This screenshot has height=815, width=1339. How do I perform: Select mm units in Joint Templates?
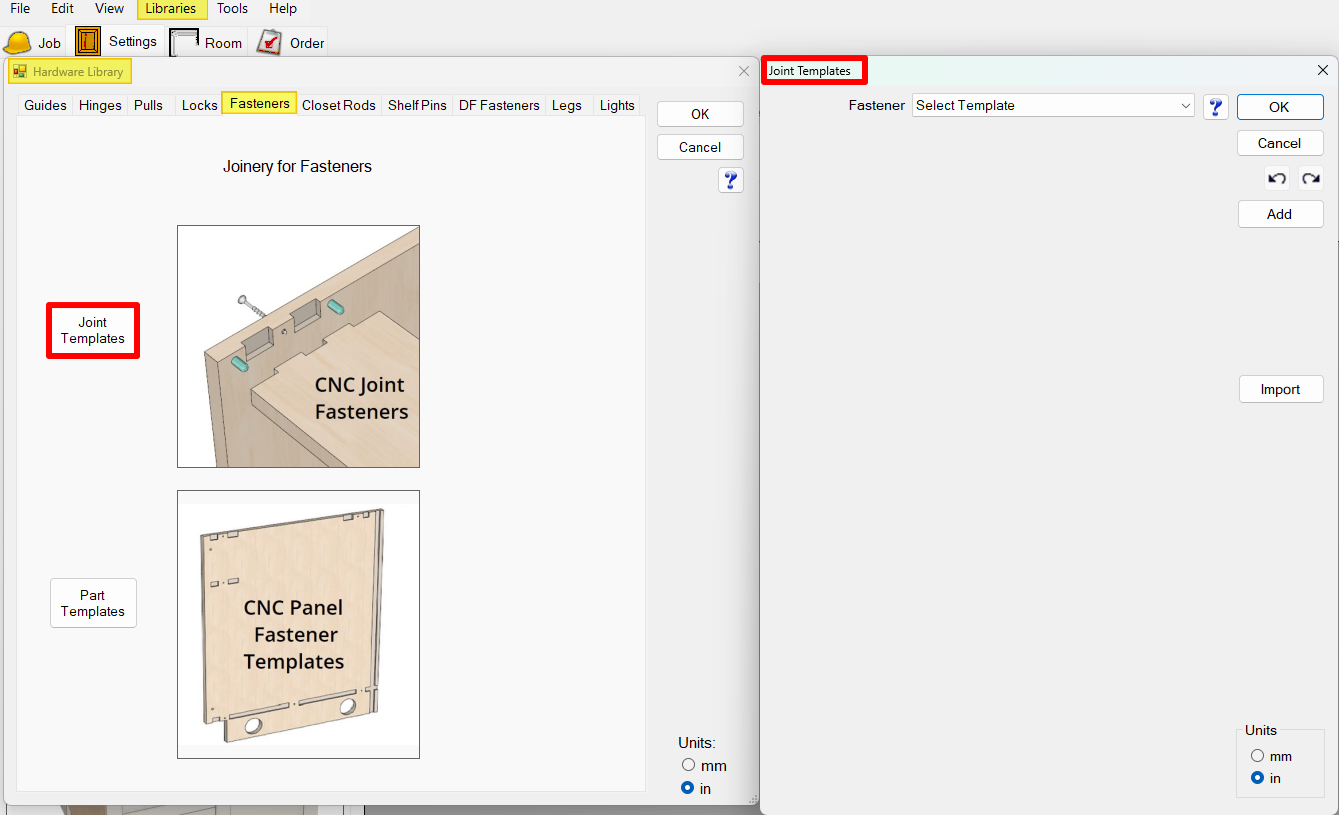tap(1258, 756)
